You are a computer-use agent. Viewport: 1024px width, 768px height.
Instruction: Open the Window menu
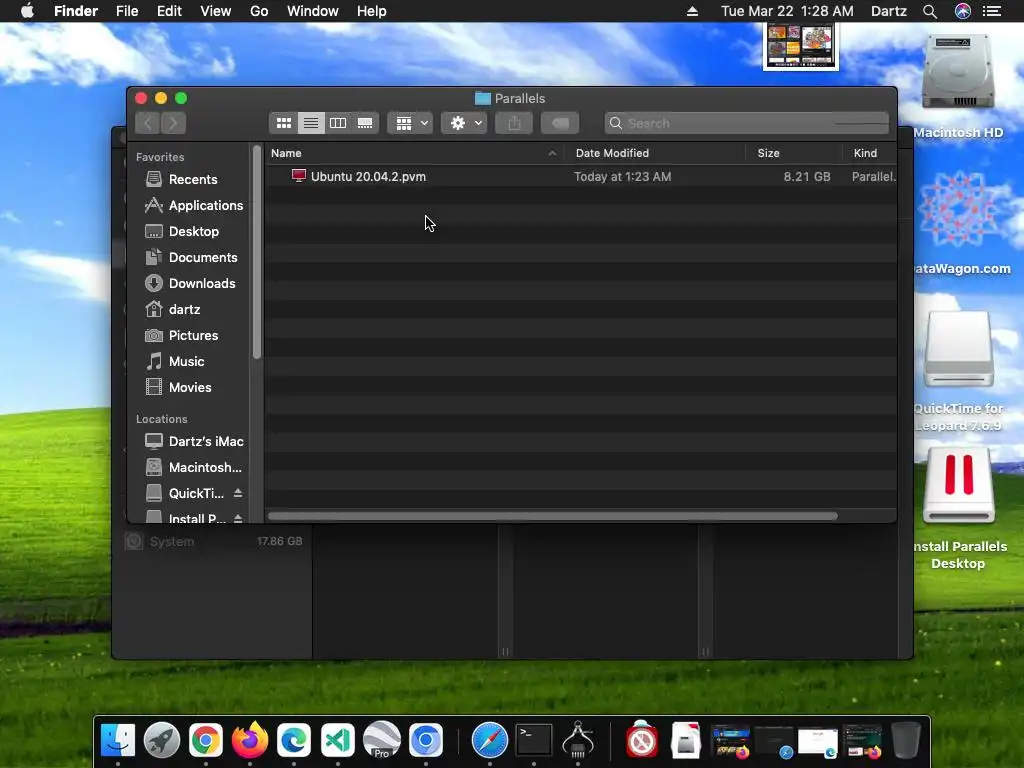pos(313,11)
